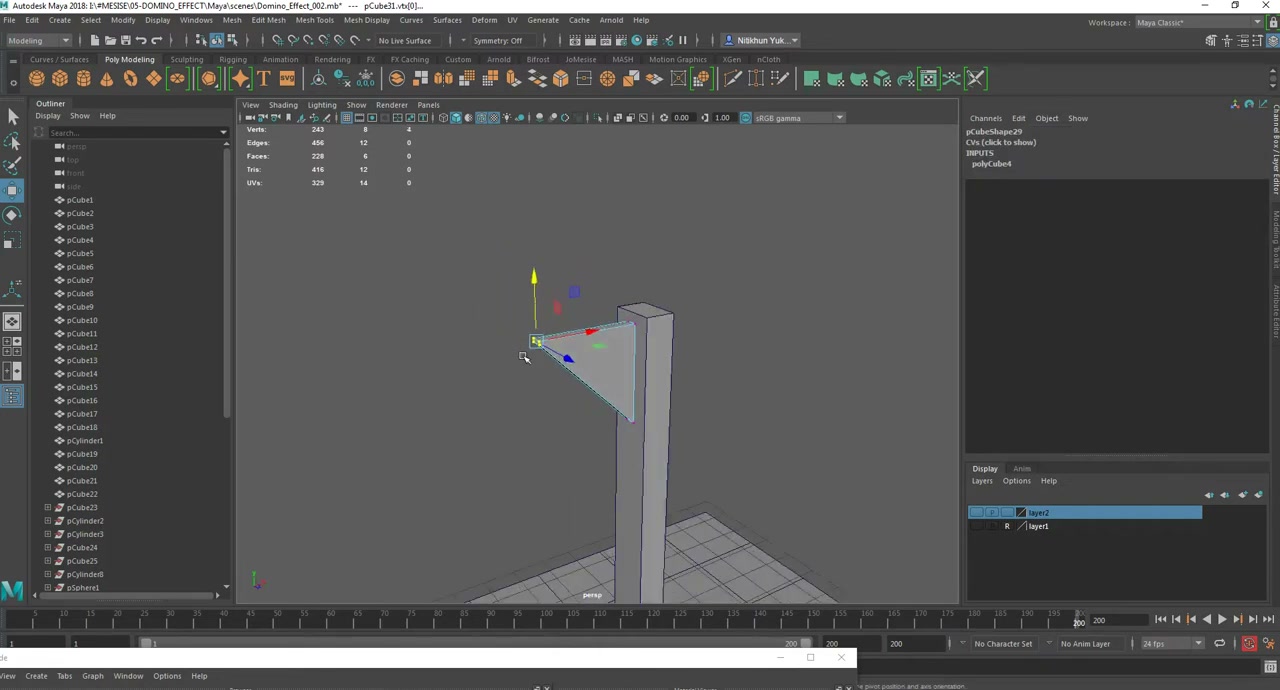This screenshot has height=690, width=1280.
Task: Click the layer2 color swatch
Action: pyautogui.click(x=1021, y=513)
